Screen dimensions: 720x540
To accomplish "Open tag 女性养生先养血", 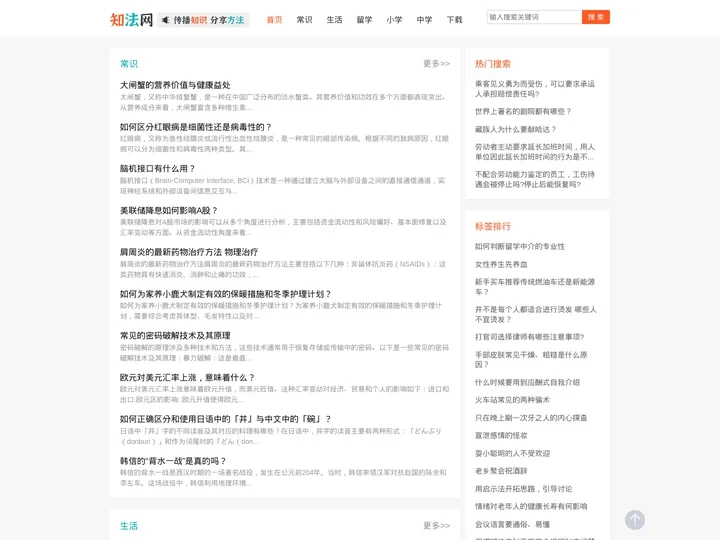I will [501, 264].
